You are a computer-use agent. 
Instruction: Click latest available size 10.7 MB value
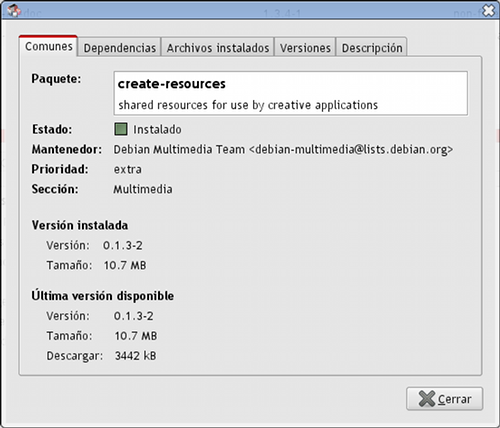[136, 336]
